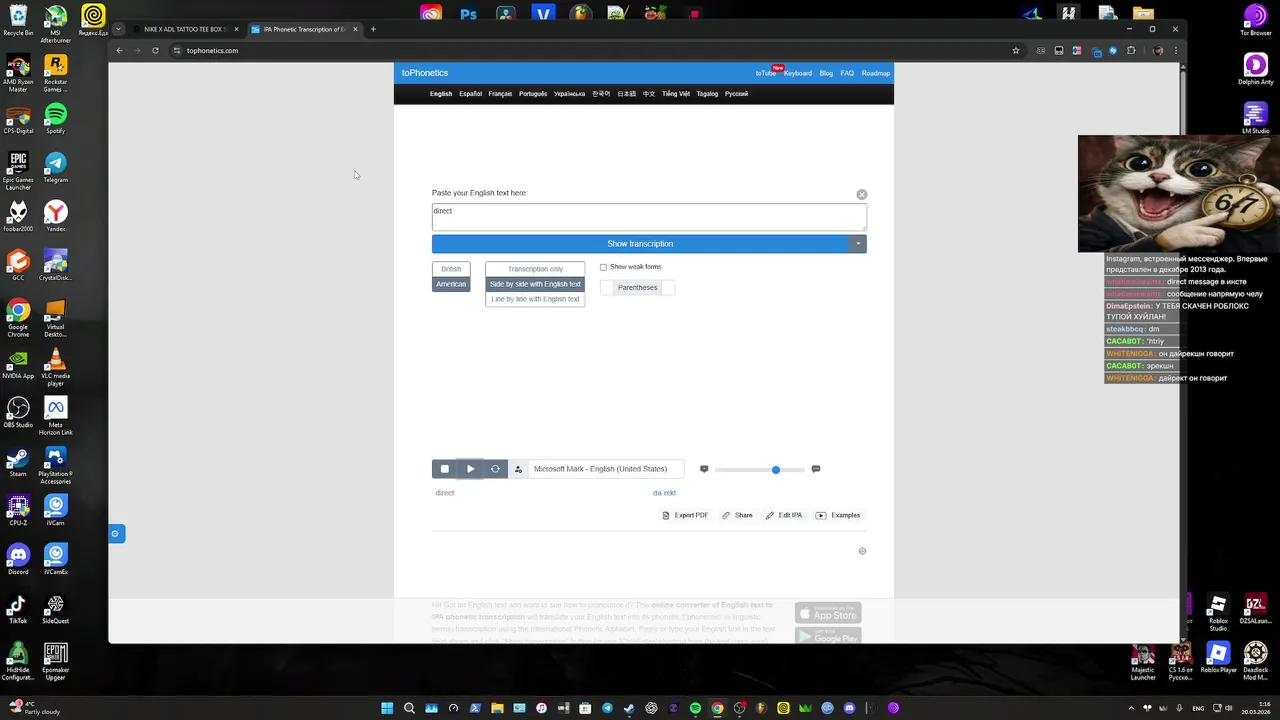Expand the Show transcription dropdown arrow
This screenshot has width=1280, height=720.
[857, 244]
